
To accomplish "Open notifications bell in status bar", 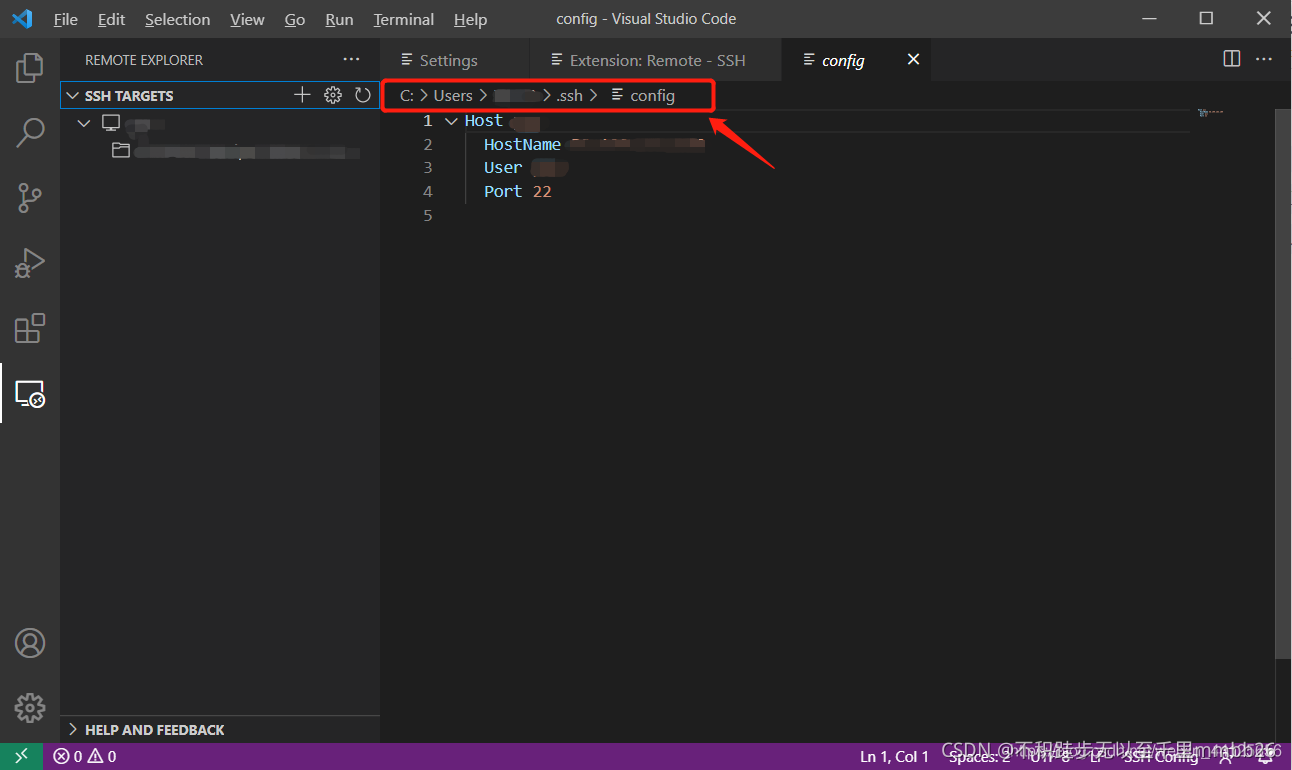I will [1266, 757].
